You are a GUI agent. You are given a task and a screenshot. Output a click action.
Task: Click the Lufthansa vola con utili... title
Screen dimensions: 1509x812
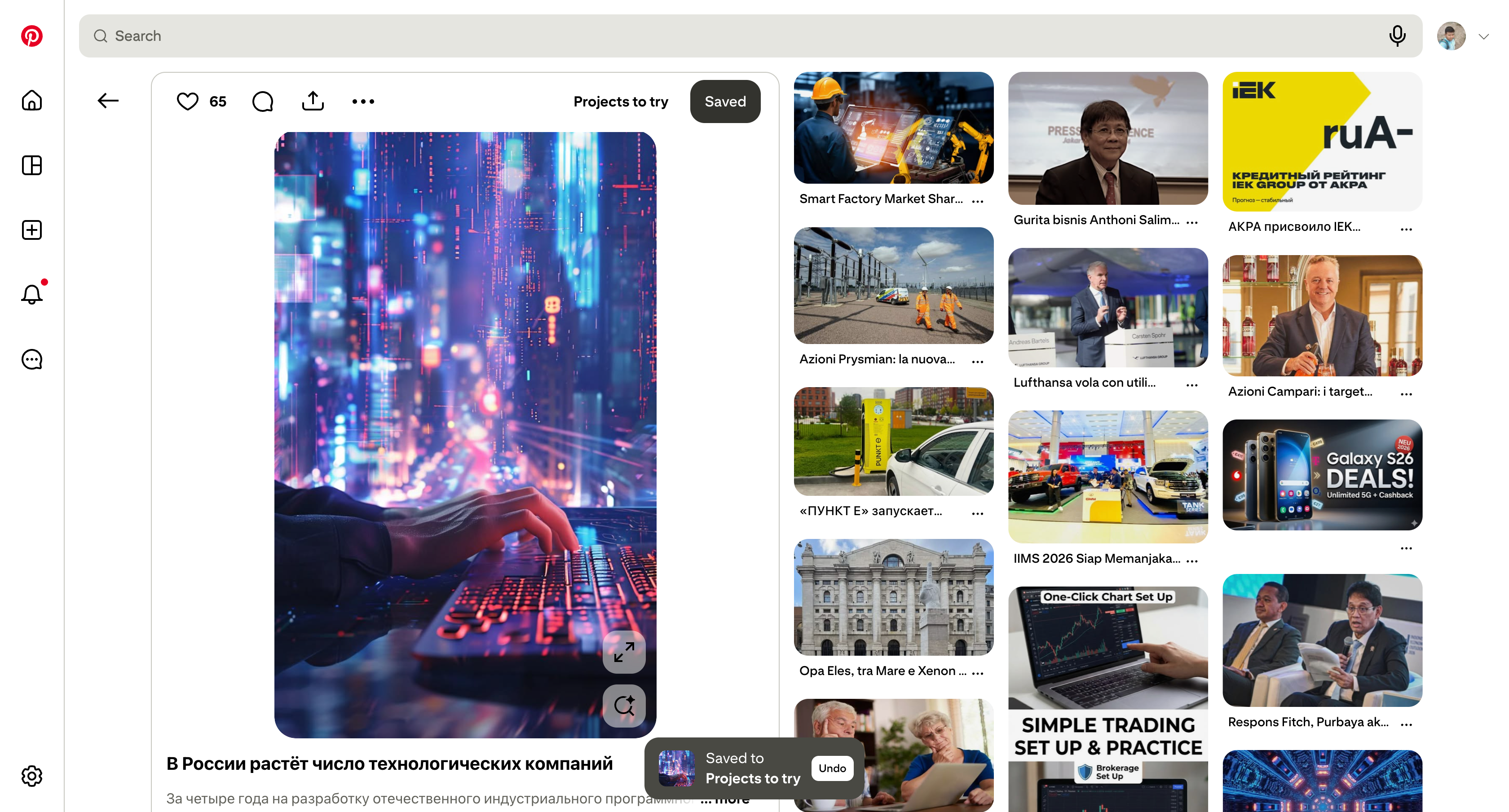pyautogui.click(x=1084, y=383)
